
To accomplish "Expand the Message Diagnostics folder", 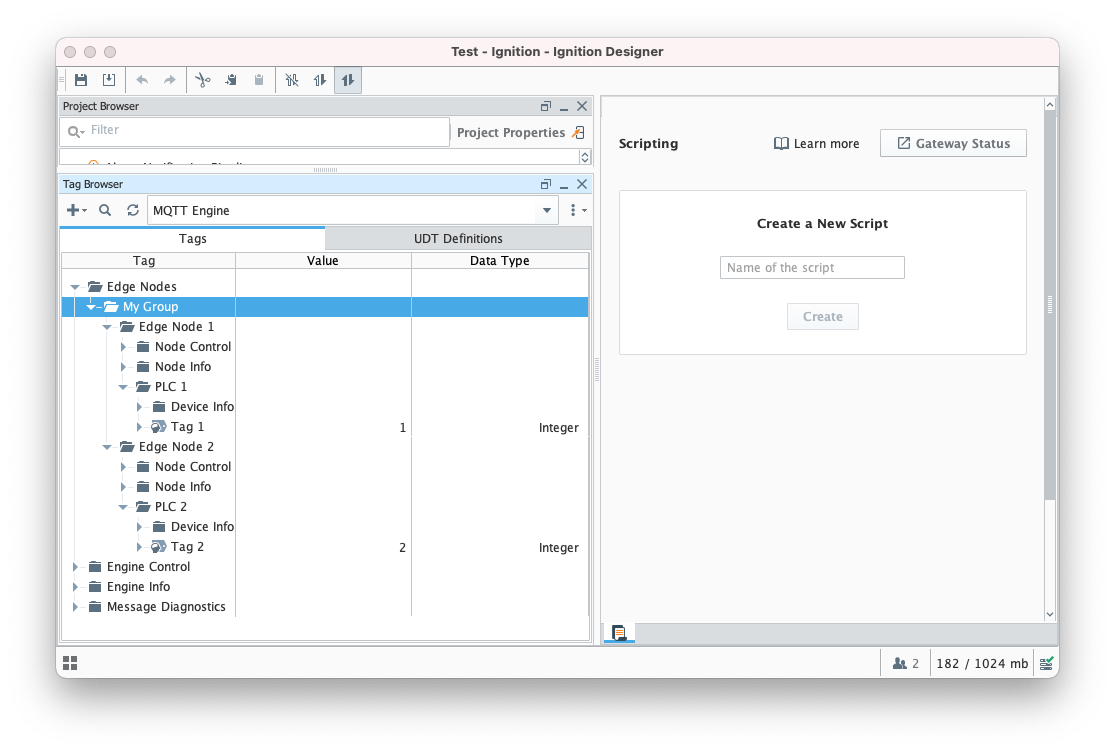I will [x=75, y=606].
